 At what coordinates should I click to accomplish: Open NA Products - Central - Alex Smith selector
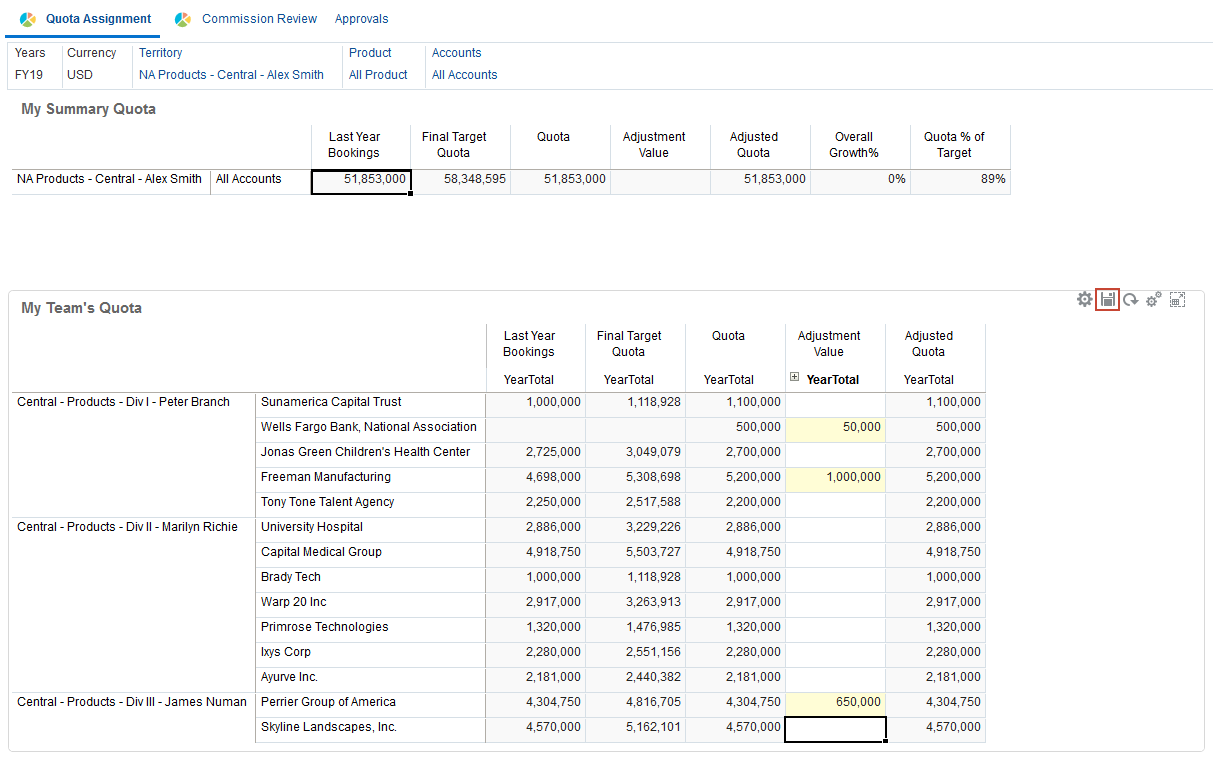(231, 75)
